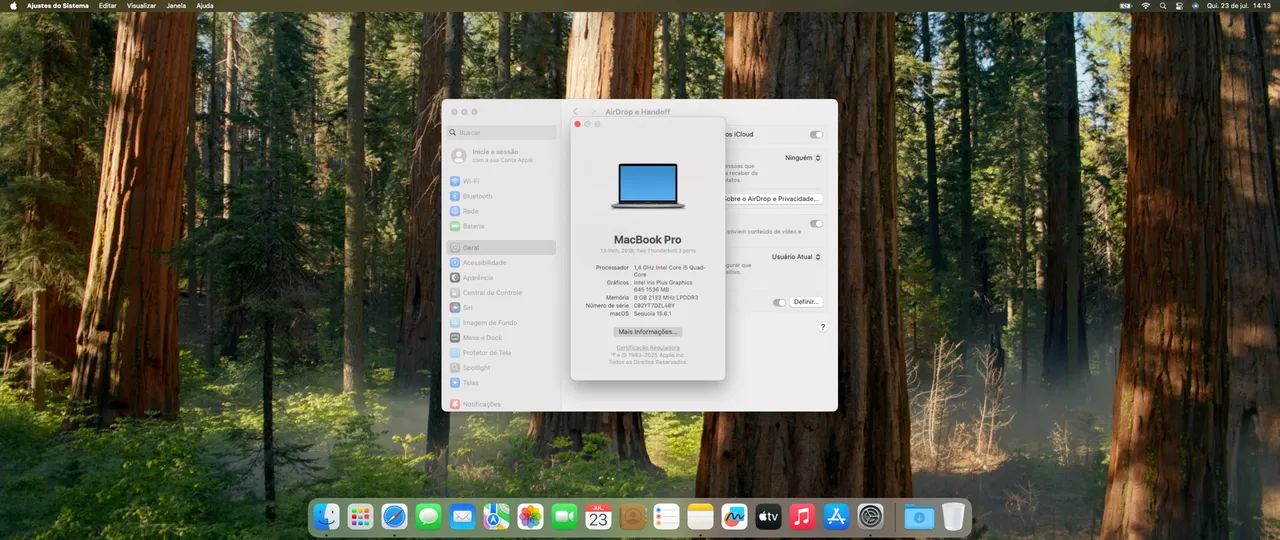Viewport: 1280px width, 540px height.
Task: Open the Ajustes do Sistema menu
Action: click(x=58, y=5)
